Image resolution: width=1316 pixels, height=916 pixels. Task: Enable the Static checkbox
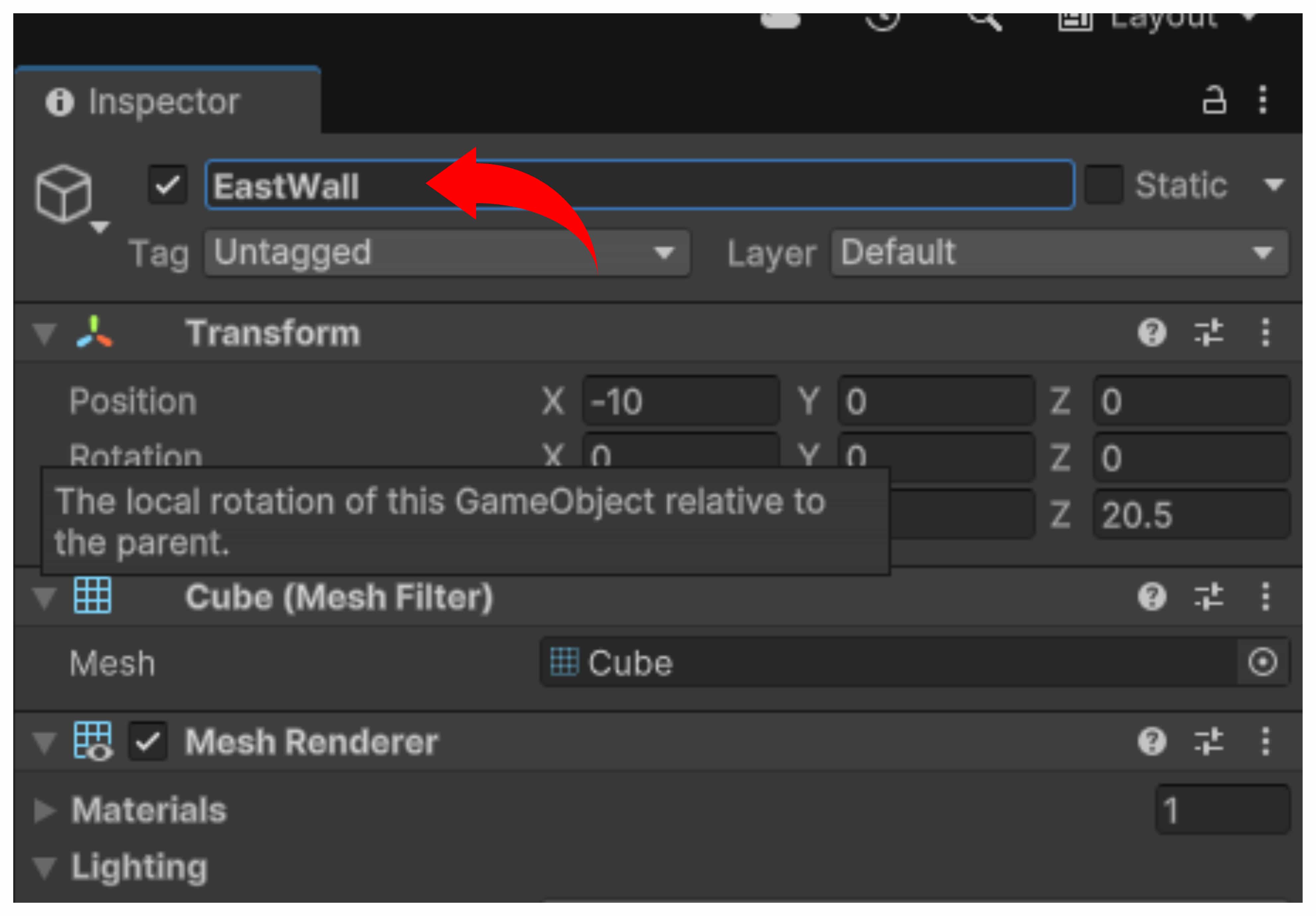coord(1103,185)
